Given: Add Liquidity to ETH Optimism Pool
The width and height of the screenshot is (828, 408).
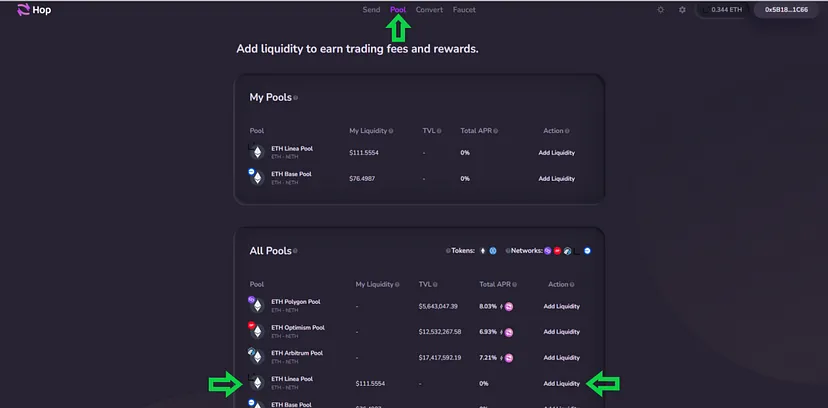Looking at the screenshot, I should (561, 331).
